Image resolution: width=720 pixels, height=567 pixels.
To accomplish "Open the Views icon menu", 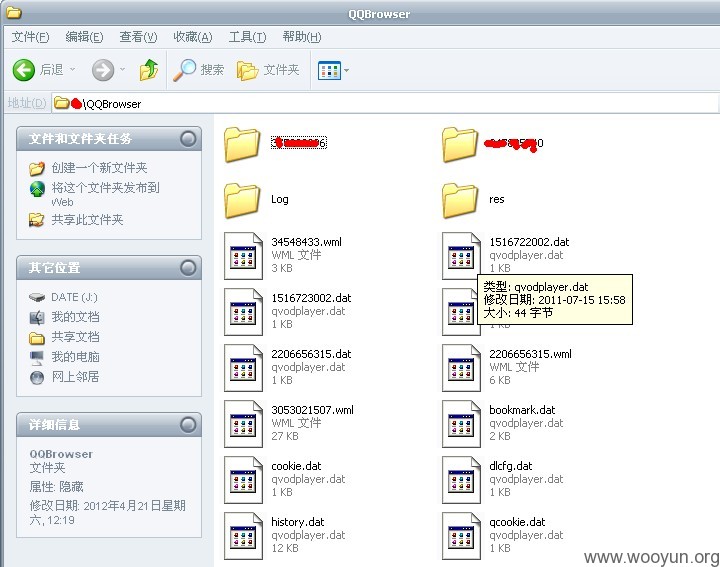I will (329, 70).
